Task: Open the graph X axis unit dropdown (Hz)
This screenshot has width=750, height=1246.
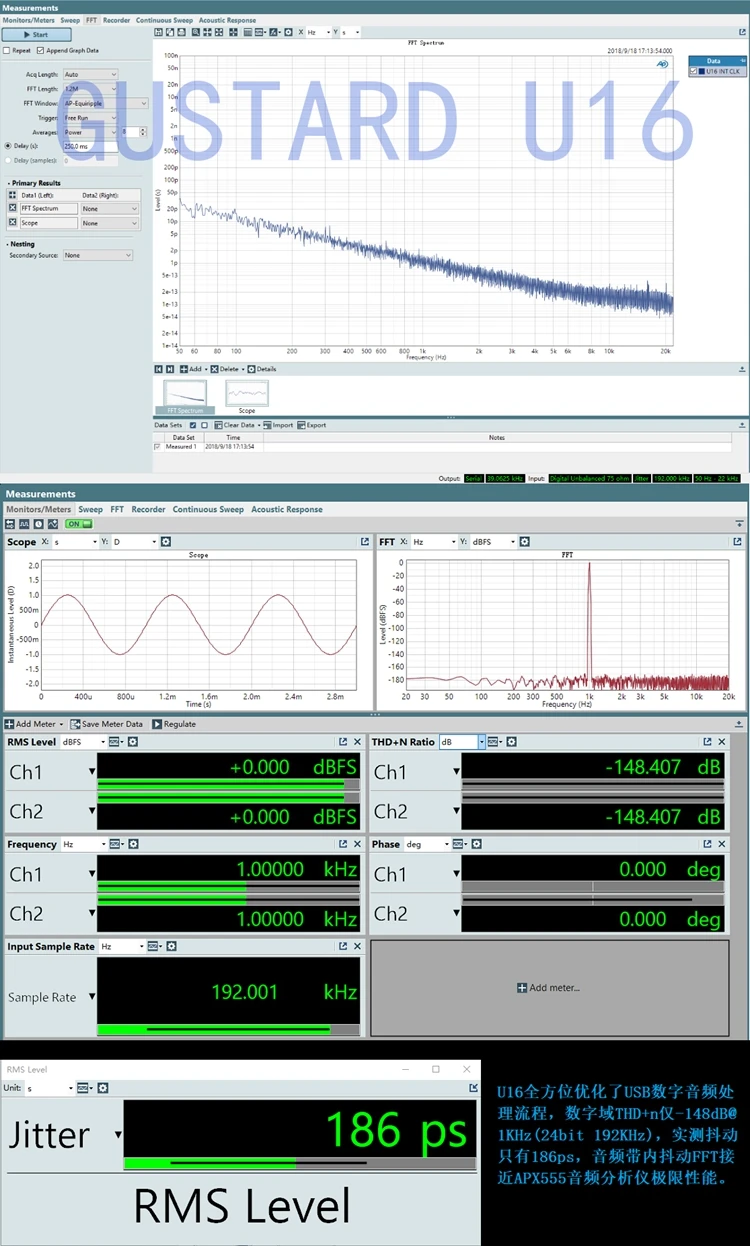Action: pos(317,32)
